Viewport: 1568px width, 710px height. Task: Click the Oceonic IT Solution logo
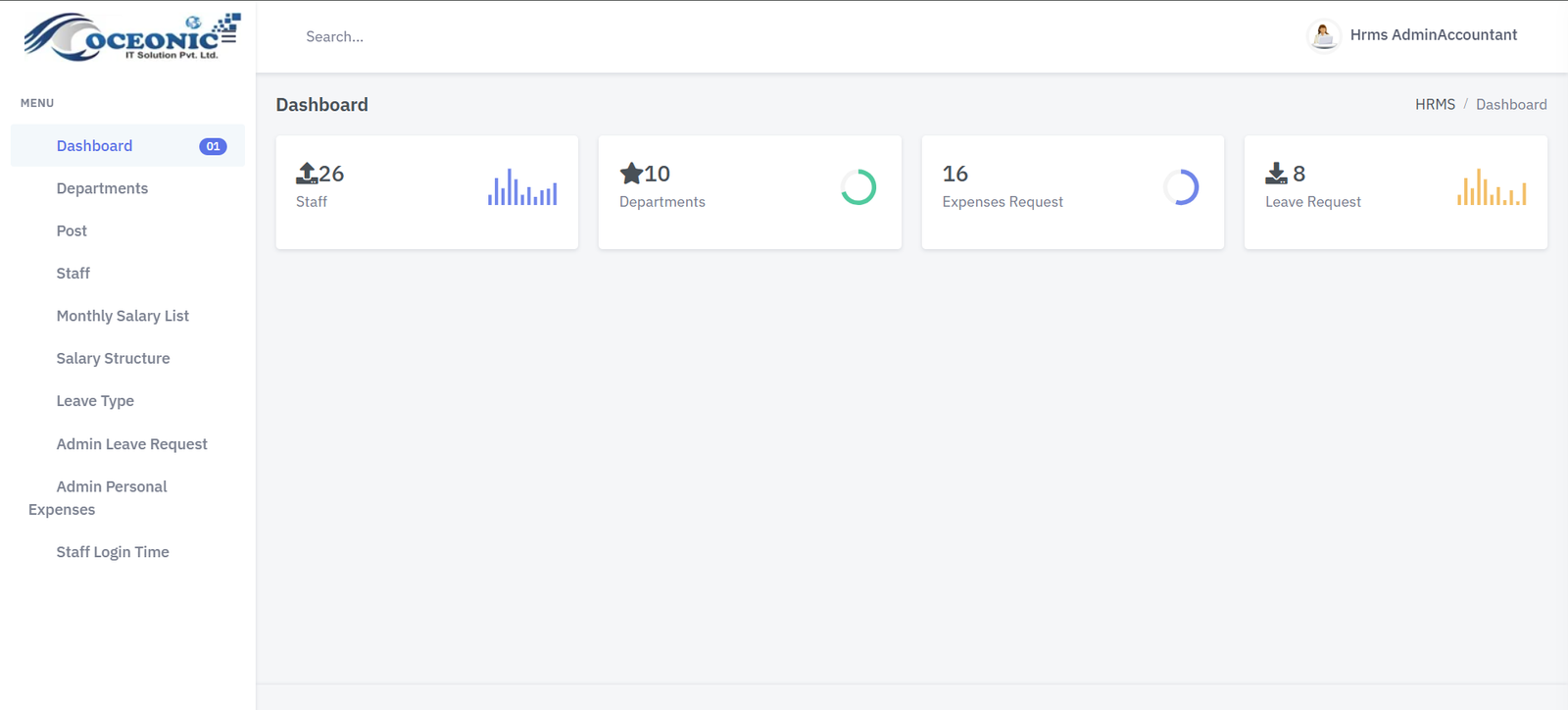(x=131, y=37)
